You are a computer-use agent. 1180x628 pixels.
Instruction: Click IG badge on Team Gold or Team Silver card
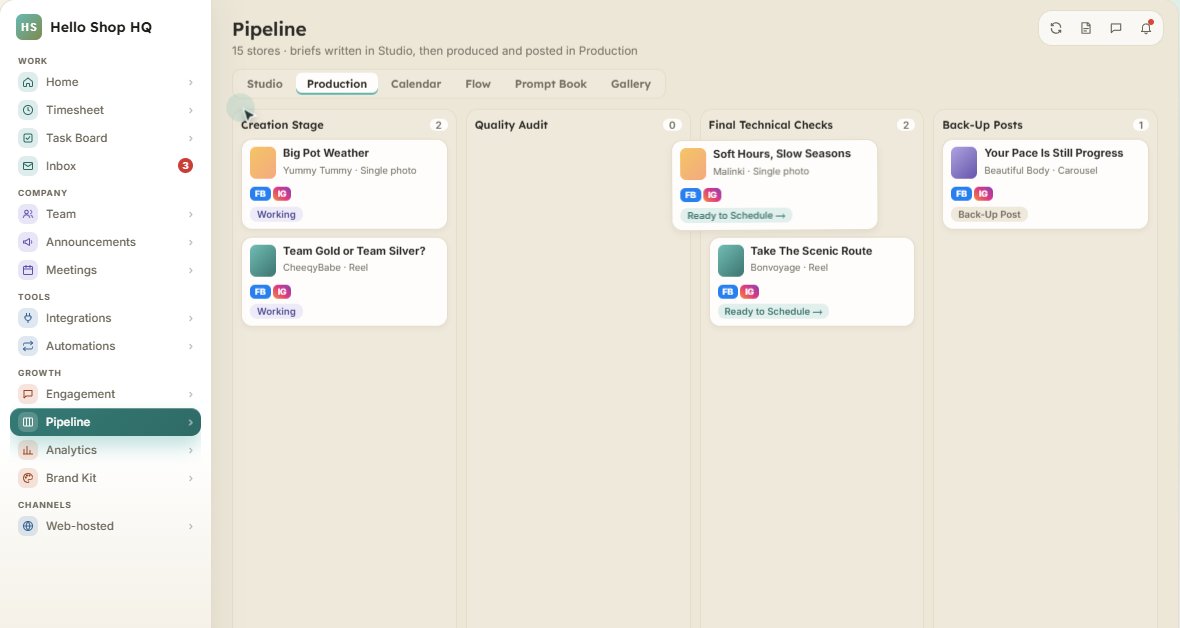point(282,291)
